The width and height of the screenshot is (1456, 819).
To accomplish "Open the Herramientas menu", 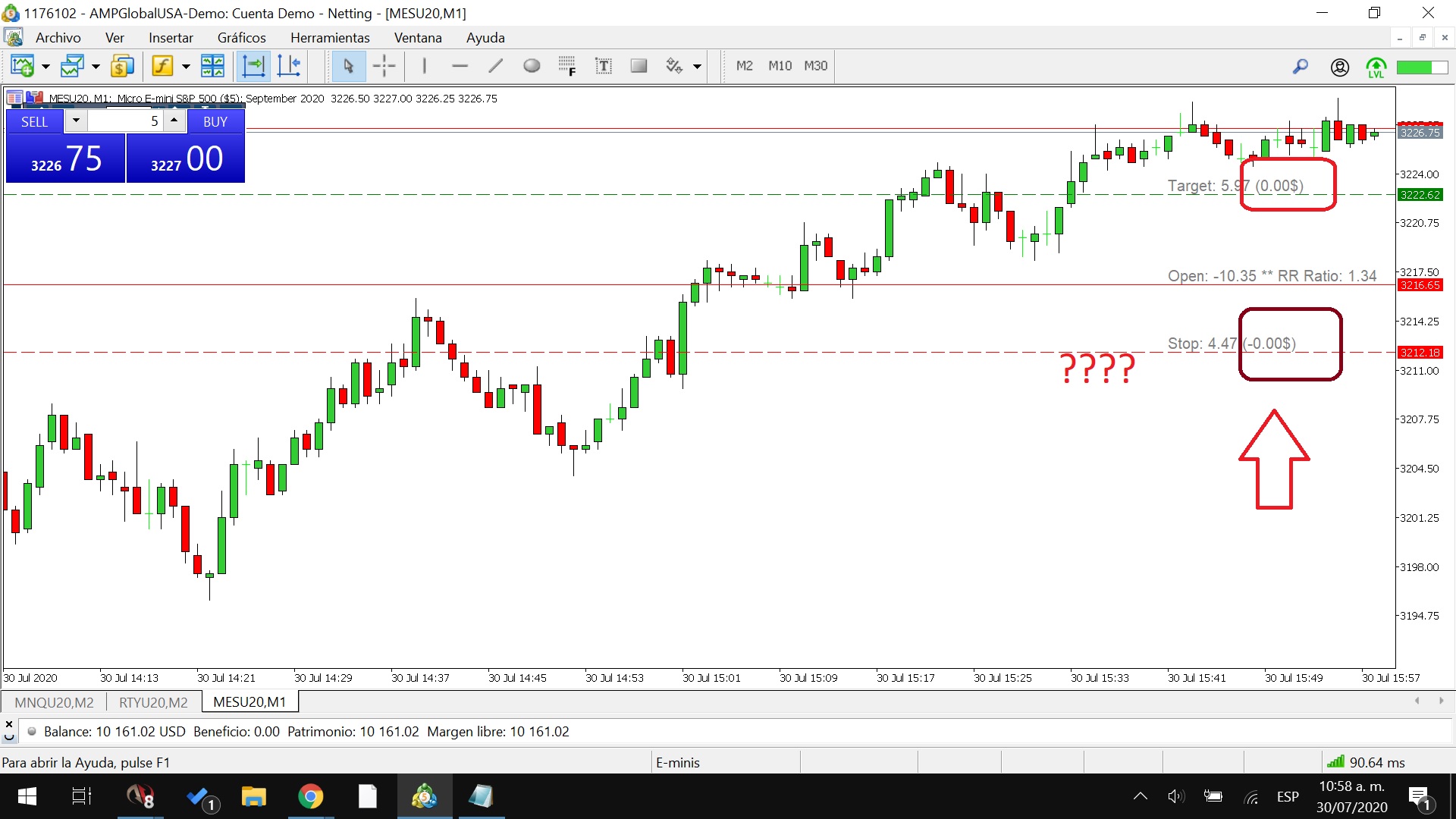I will [x=330, y=38].
